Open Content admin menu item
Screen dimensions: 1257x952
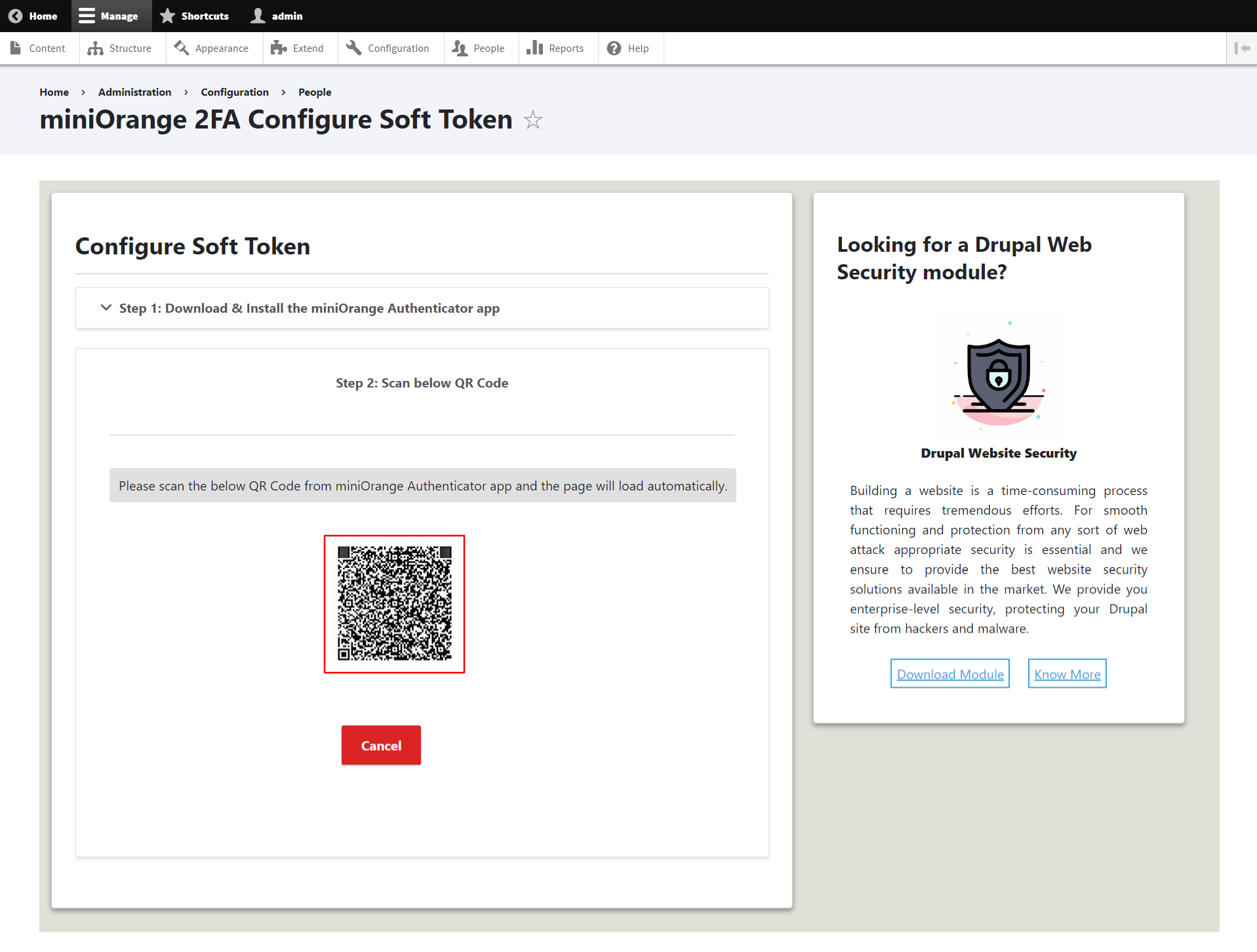39,48
